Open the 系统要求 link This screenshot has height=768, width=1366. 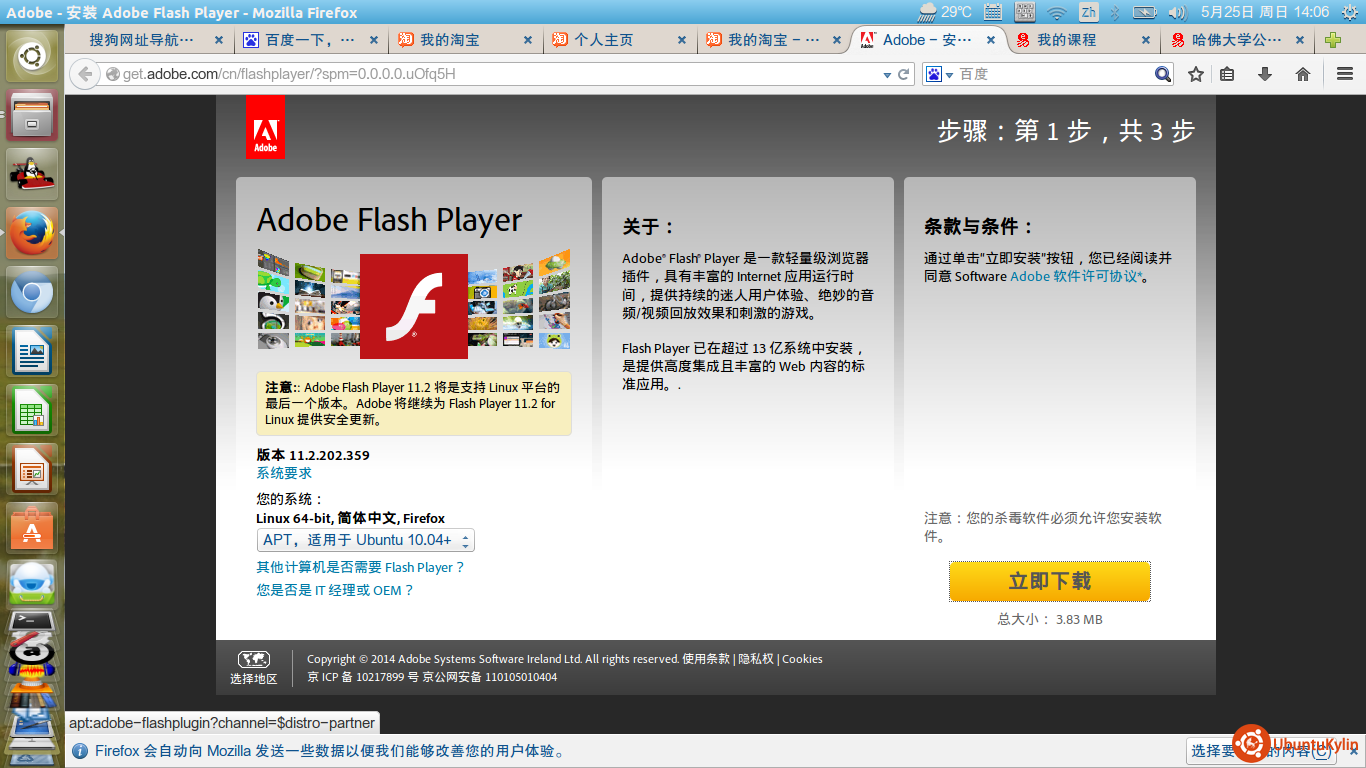[284, 473]
